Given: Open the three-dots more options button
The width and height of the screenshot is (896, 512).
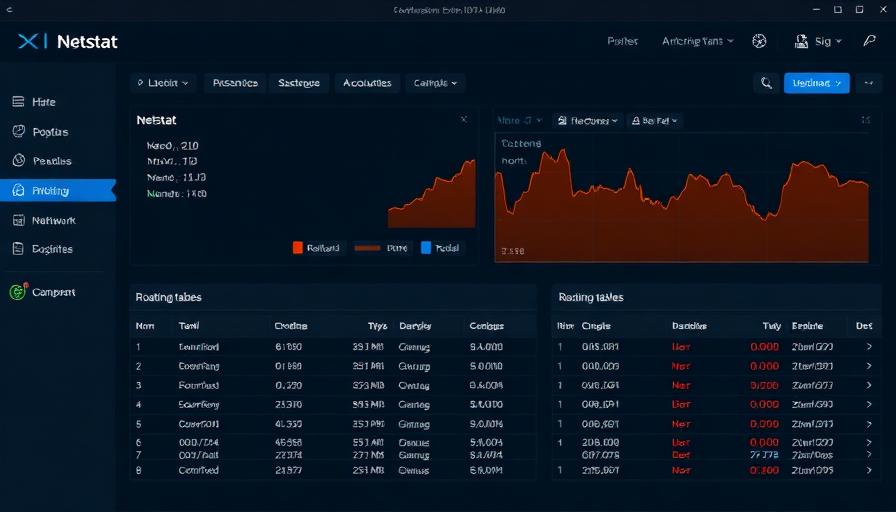Looking at the screenshot, I should (x=869, y=83).
